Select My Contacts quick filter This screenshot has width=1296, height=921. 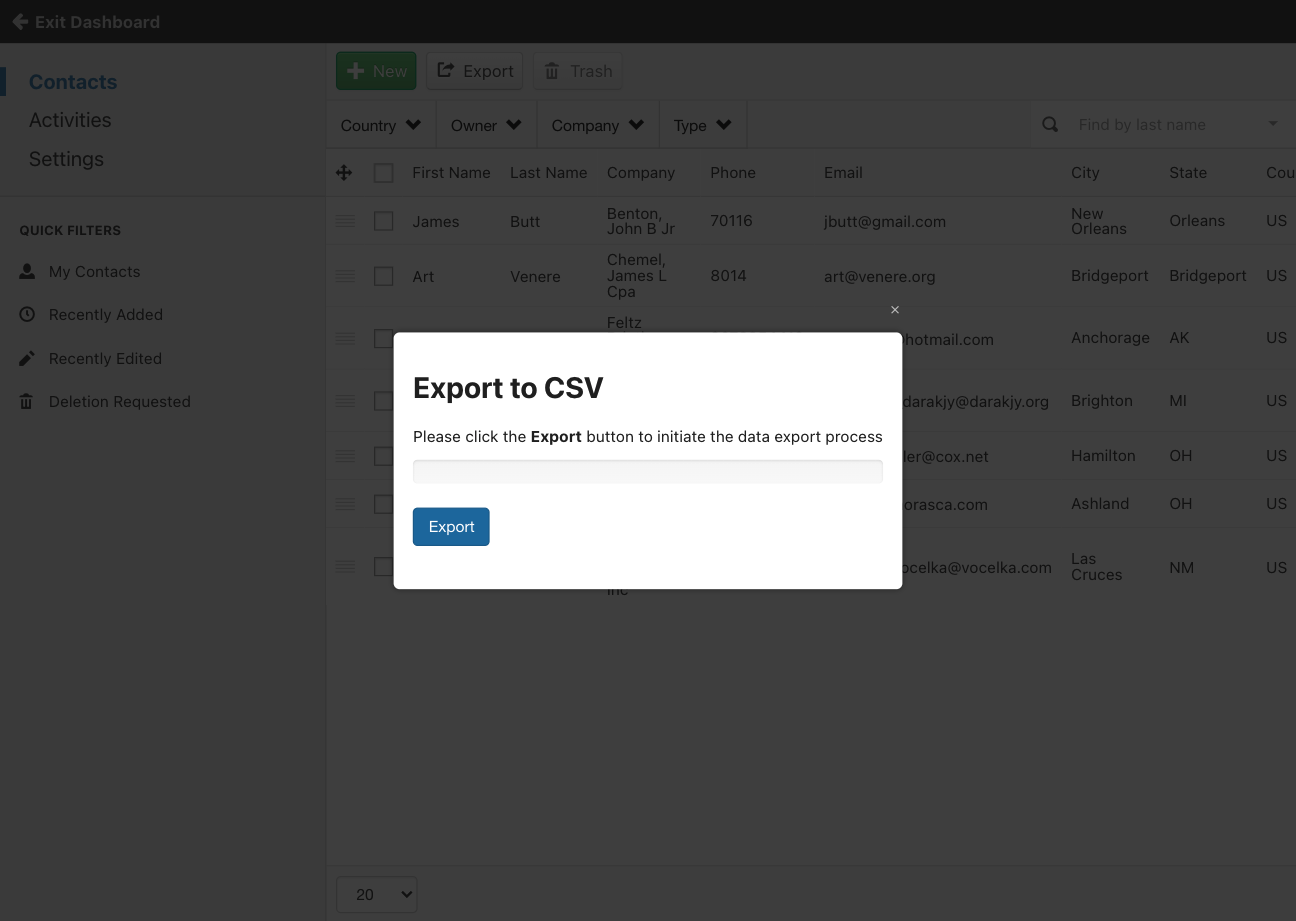pyautogui.click(x=94, y=271)
